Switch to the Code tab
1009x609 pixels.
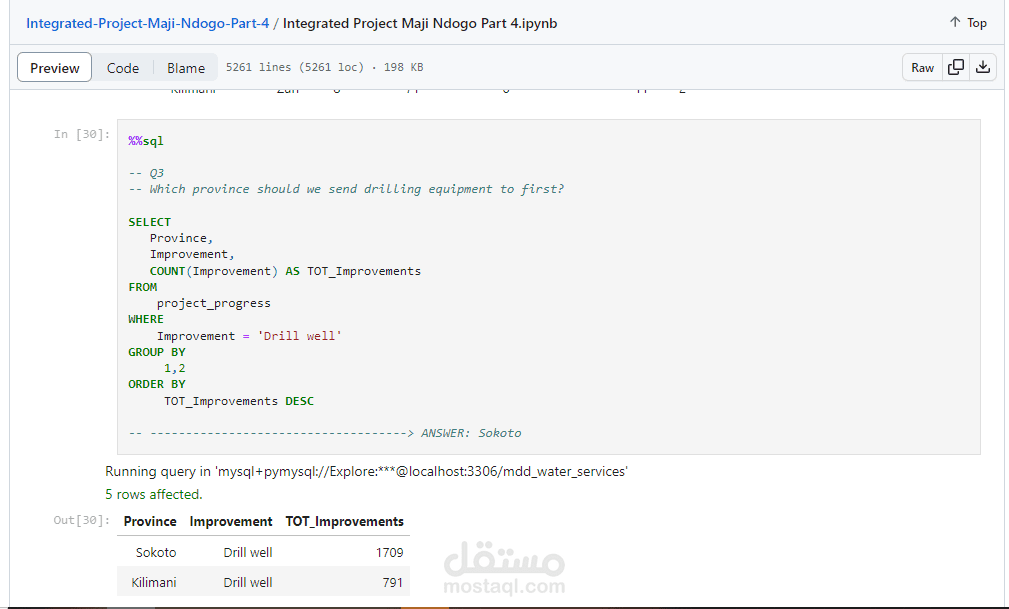pyautogui.click(x=123, y=68)
